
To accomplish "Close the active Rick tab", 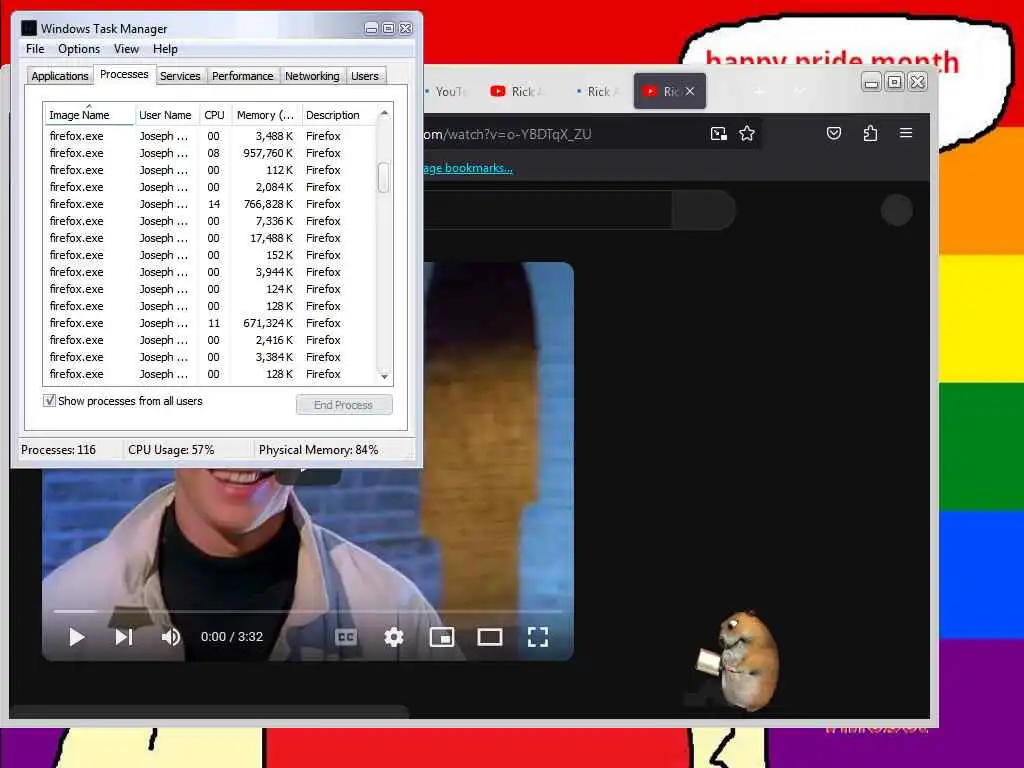I will tap(690, 91).
